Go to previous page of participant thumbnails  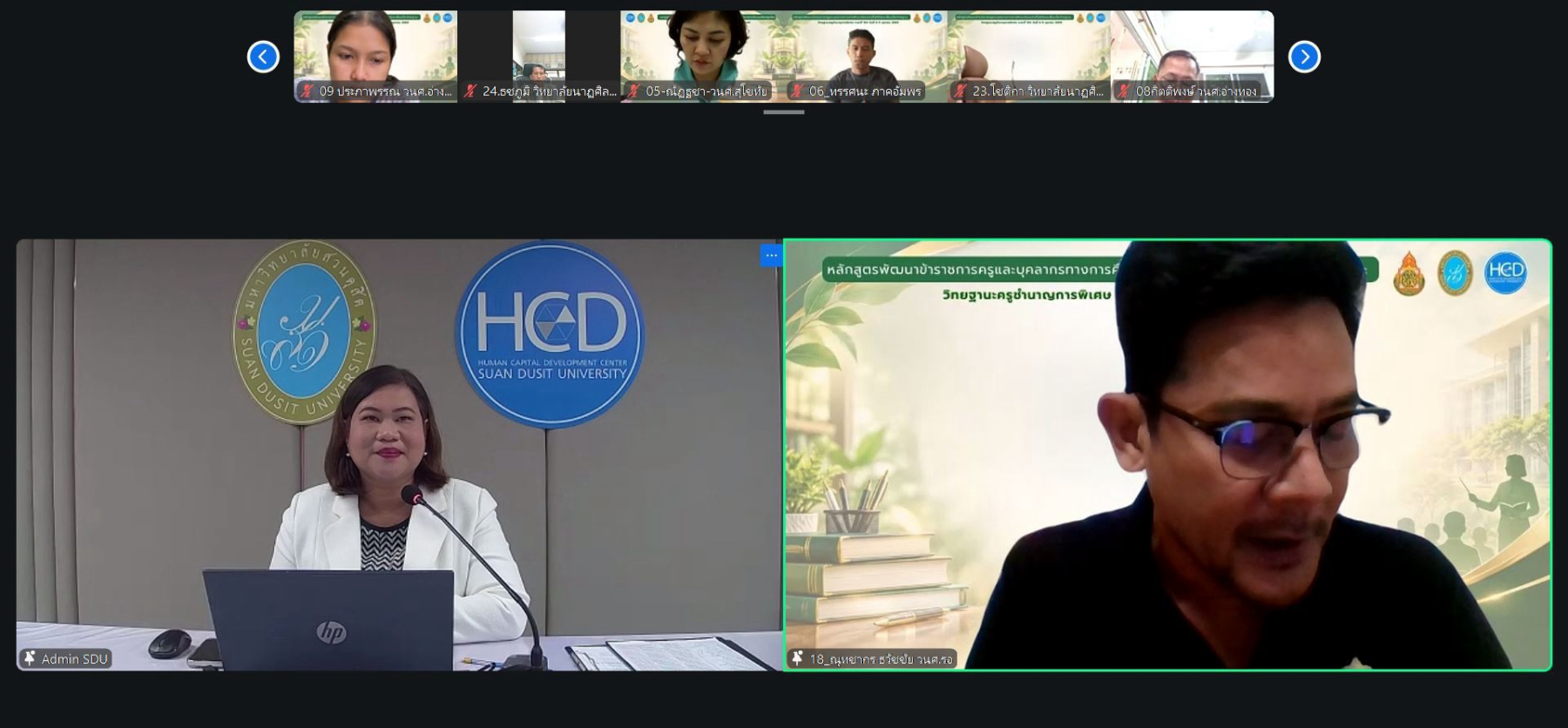263,57
